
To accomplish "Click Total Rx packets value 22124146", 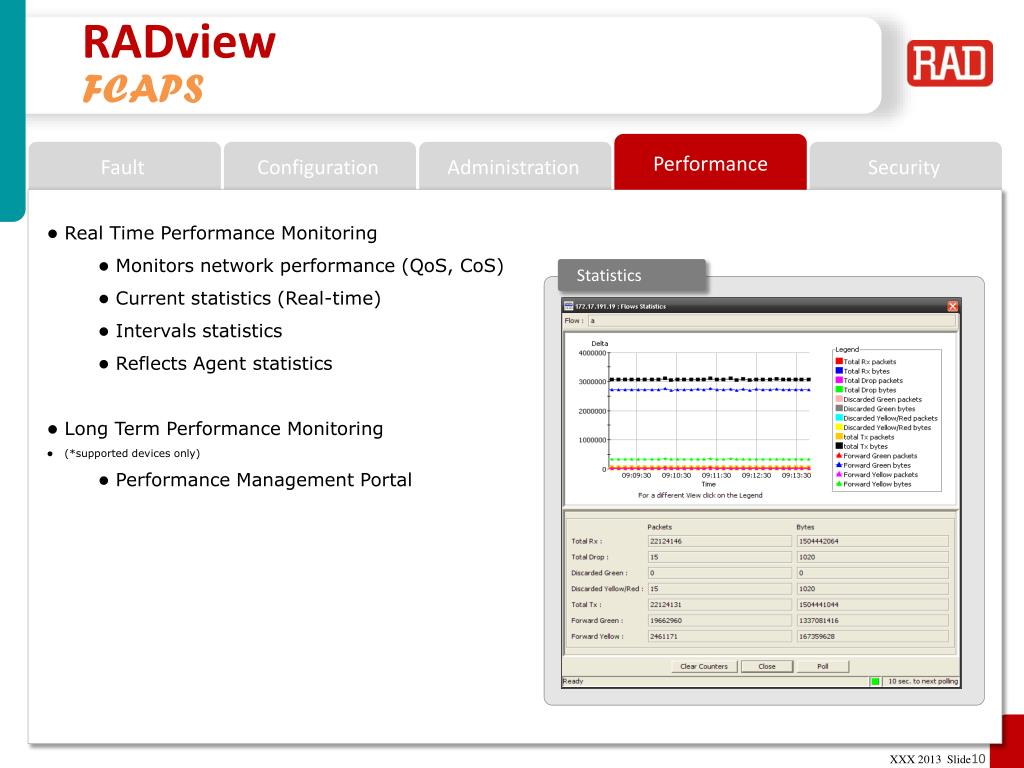I will (719, 541).
